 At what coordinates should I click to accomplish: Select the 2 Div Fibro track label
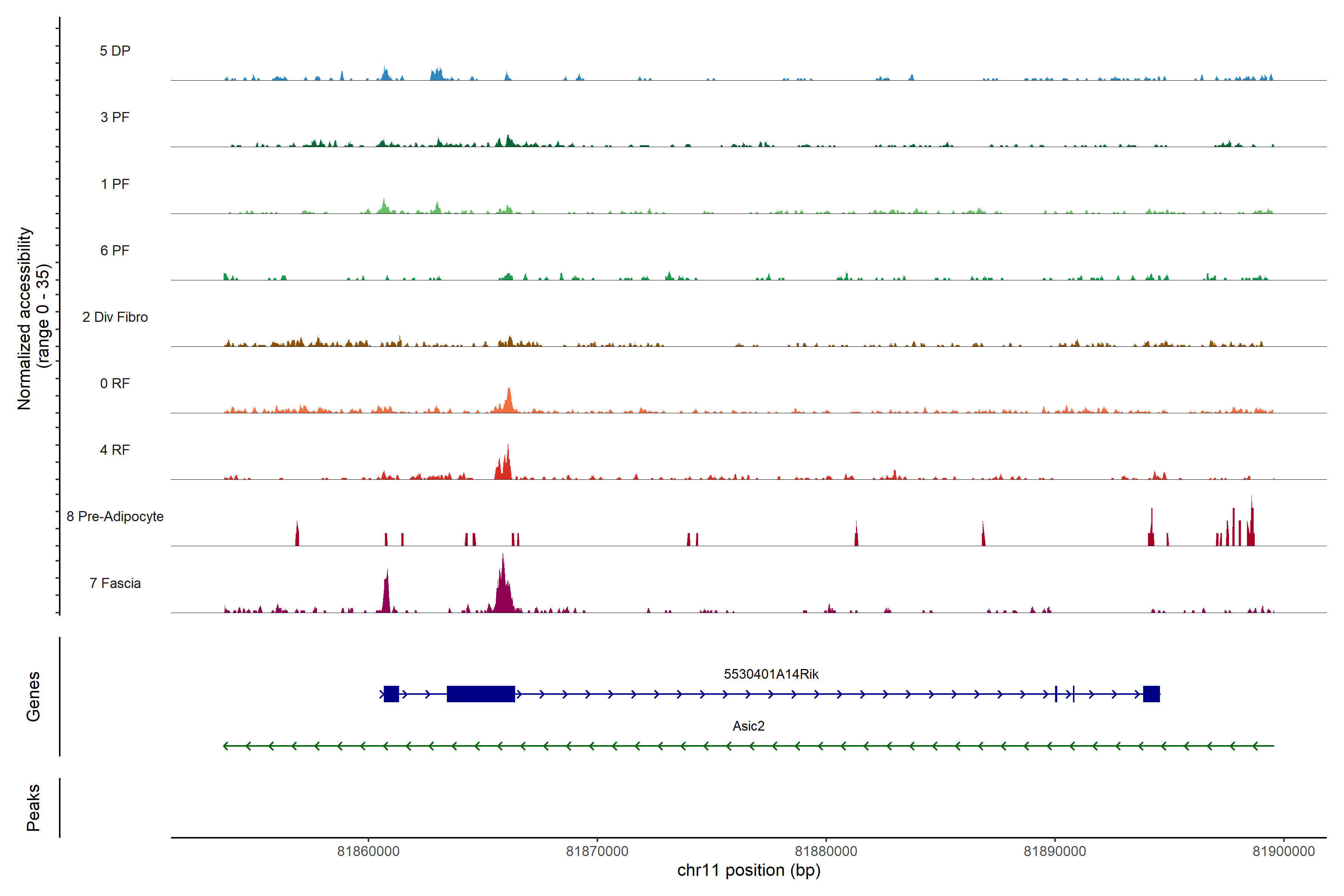[x=115, y=317]
